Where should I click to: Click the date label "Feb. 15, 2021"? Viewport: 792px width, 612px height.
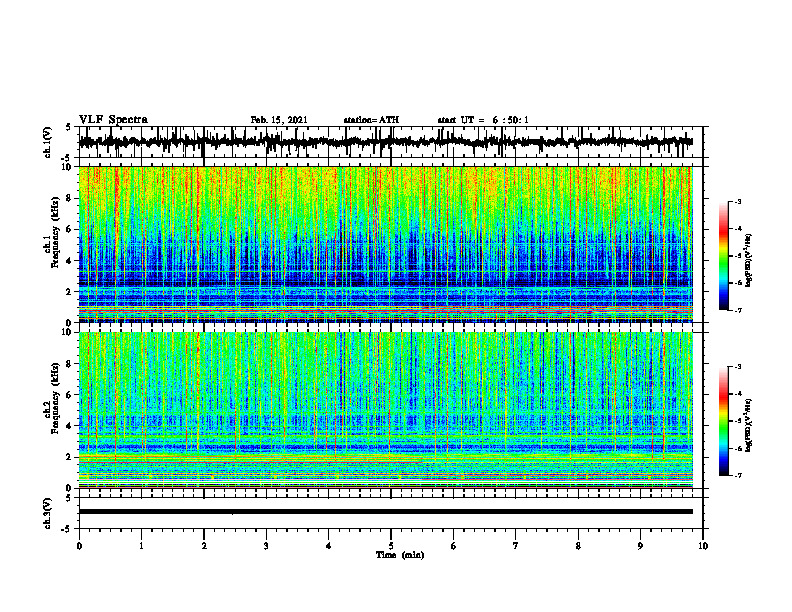pos(279,120)
